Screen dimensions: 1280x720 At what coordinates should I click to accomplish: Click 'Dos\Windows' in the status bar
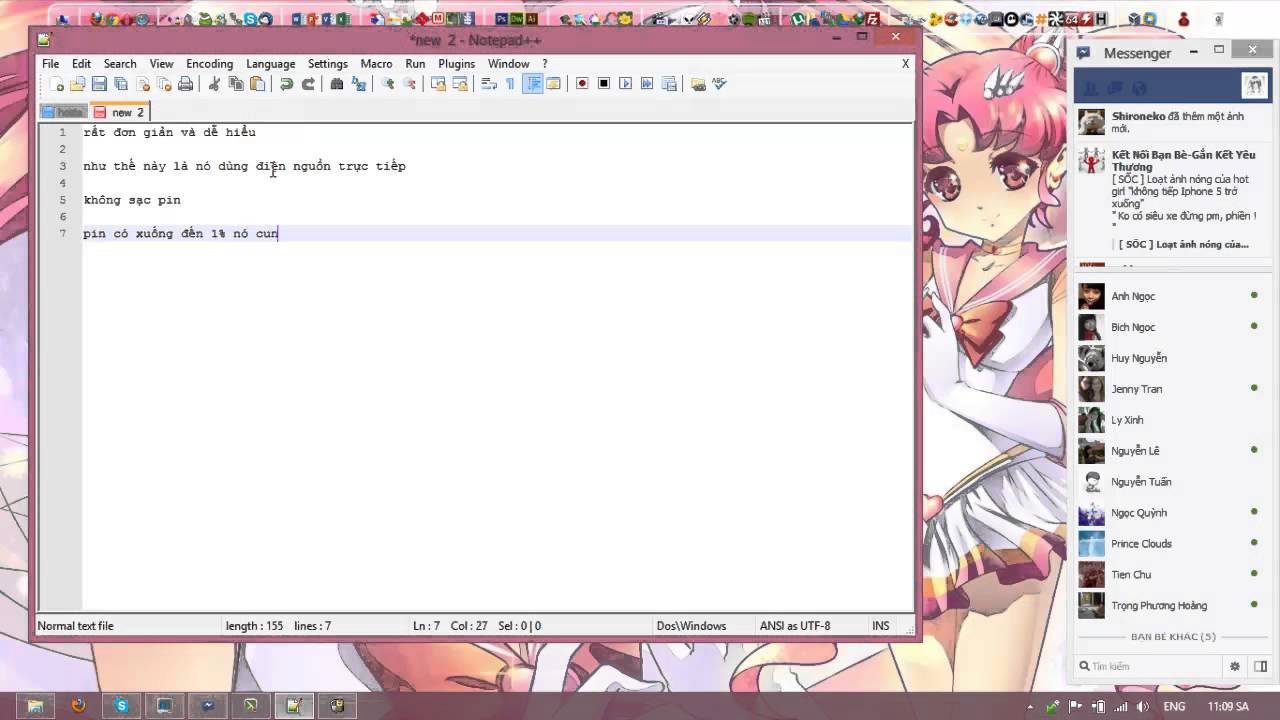click(691, 626)
